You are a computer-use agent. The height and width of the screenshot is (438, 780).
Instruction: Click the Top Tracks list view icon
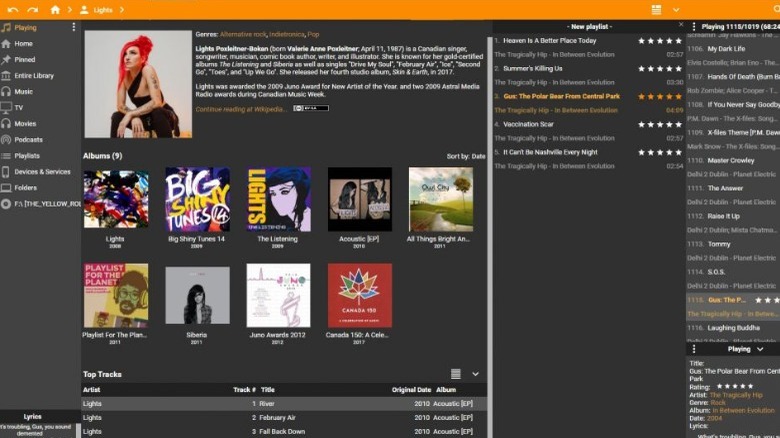click(x=456, y=374)
